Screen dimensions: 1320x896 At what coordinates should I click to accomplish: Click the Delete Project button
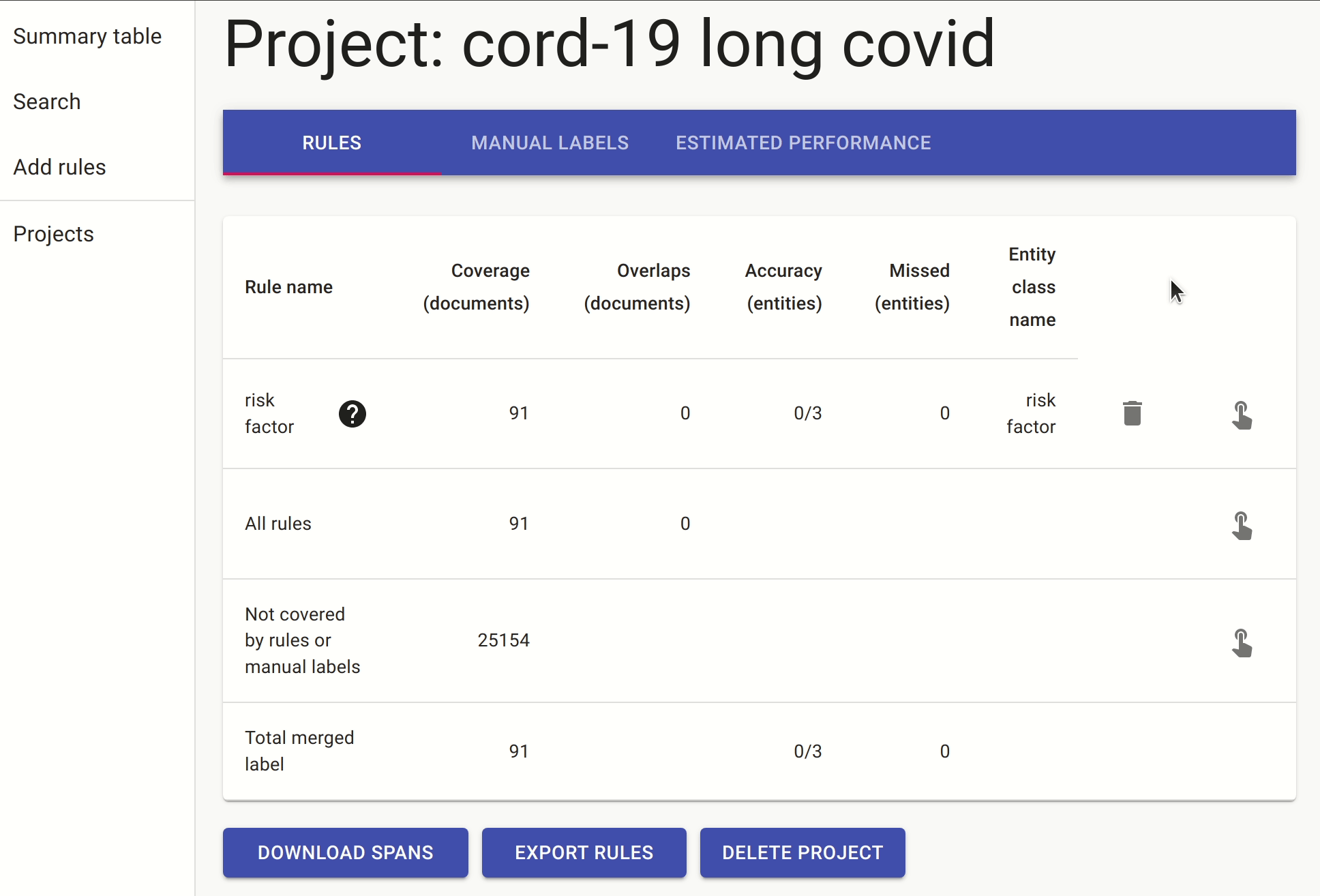coord(802,852)
